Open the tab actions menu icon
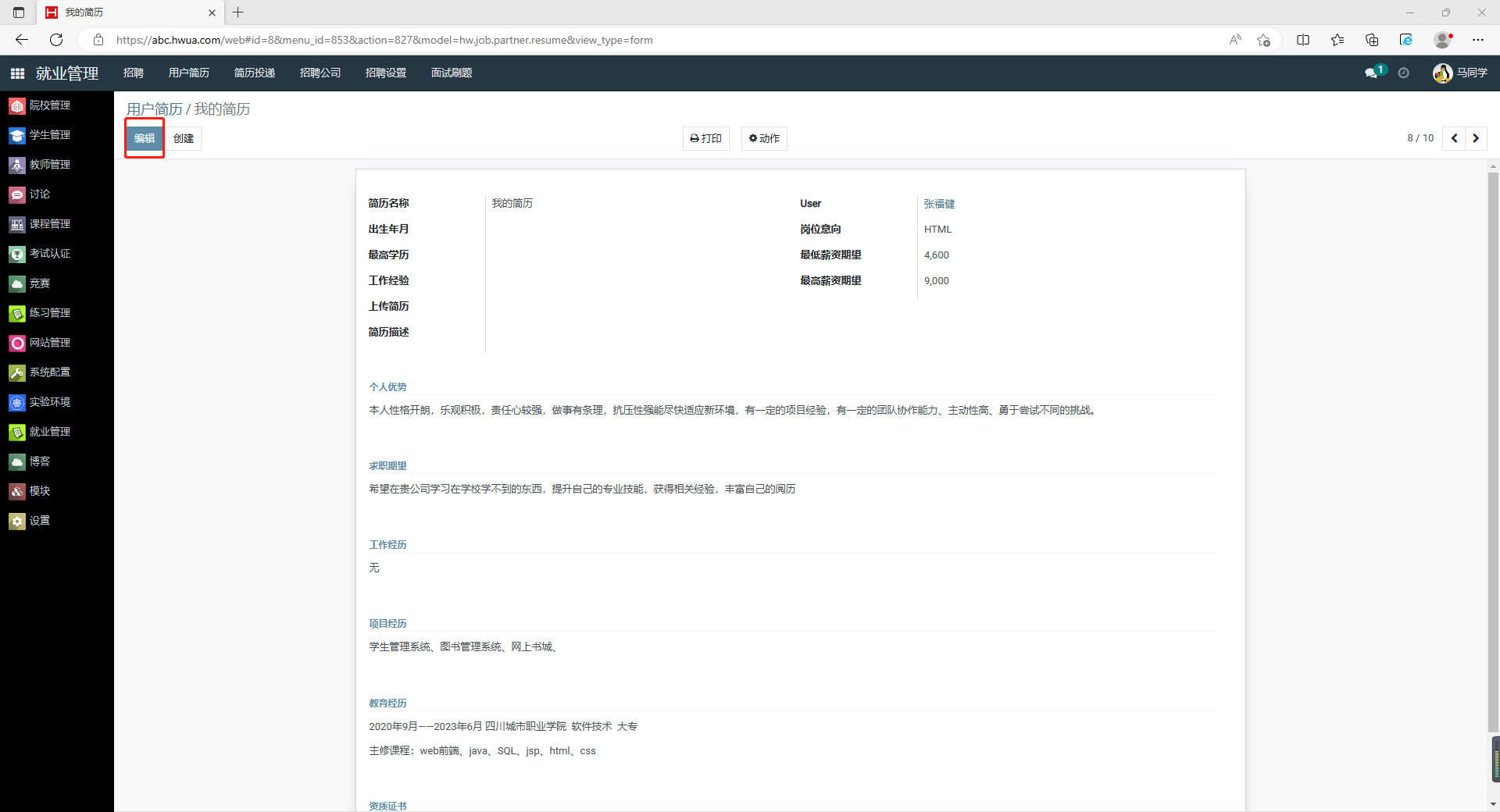This screenshot has height=812, width=1500. click(x=19, y=12)
